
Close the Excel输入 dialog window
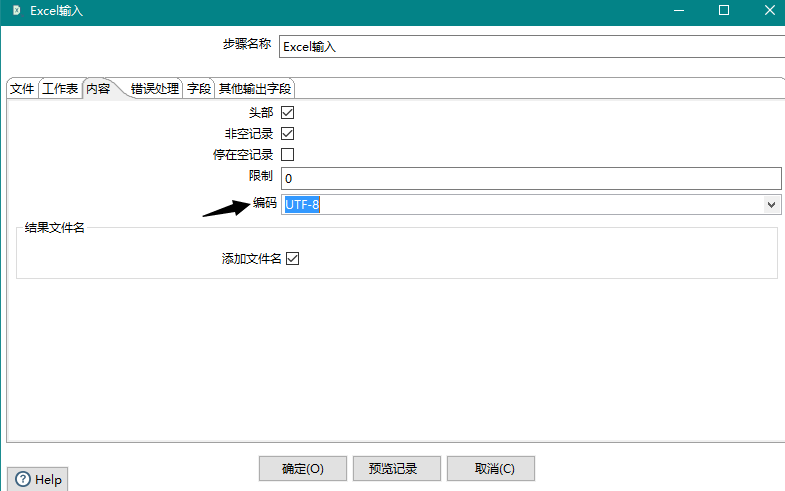pyautogui.click(x=770, y=11)
